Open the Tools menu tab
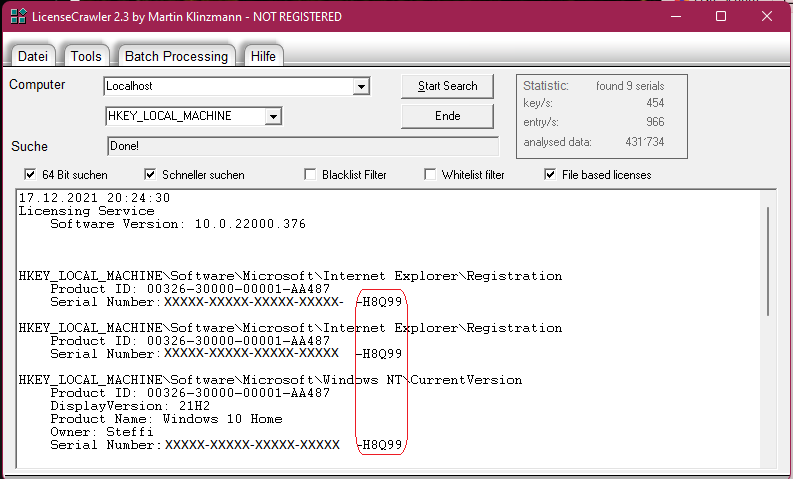Screen dimensions: 793x479 coord(86,56)
